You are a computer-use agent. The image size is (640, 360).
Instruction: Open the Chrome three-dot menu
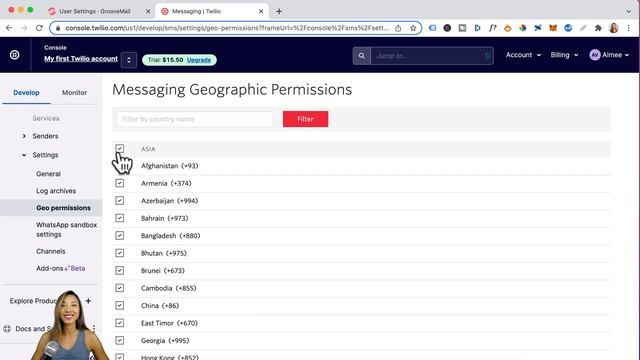point(629,28)
